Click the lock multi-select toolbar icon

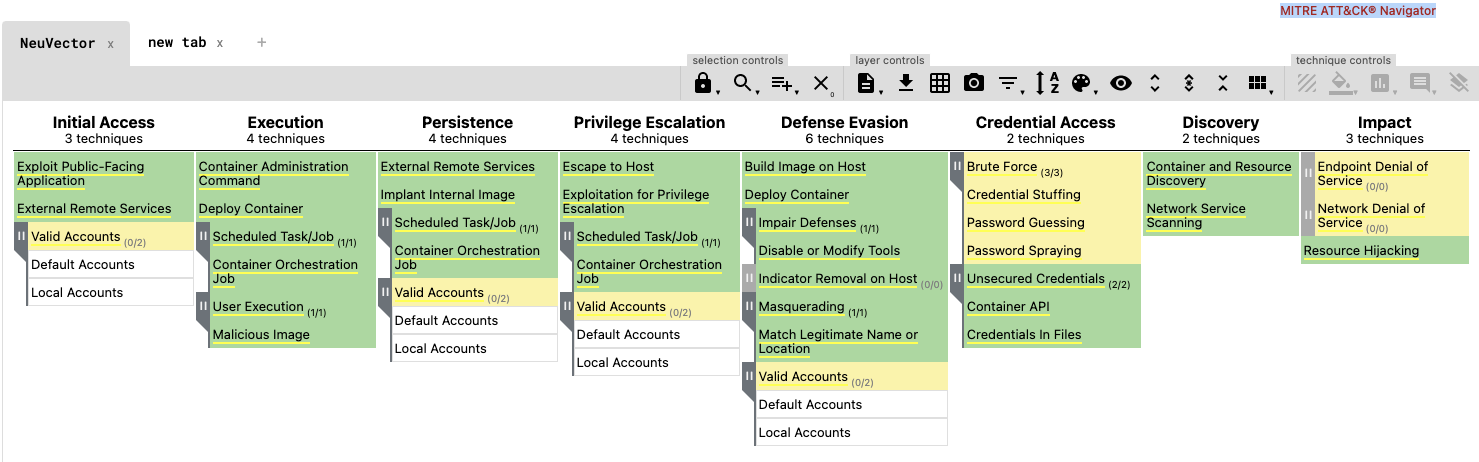coord(703,84)
